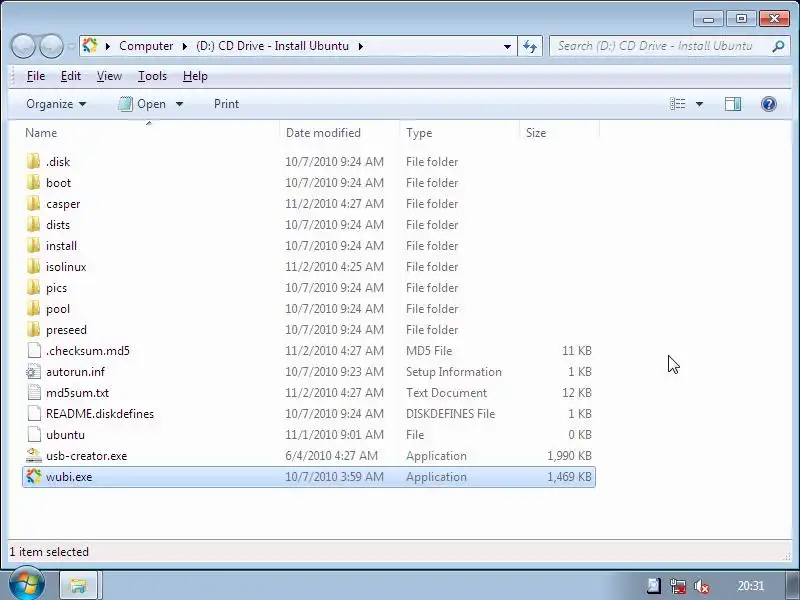The image size is (800, 600).
Task: Click the Open toolbar button
Action: coord(142,104)
